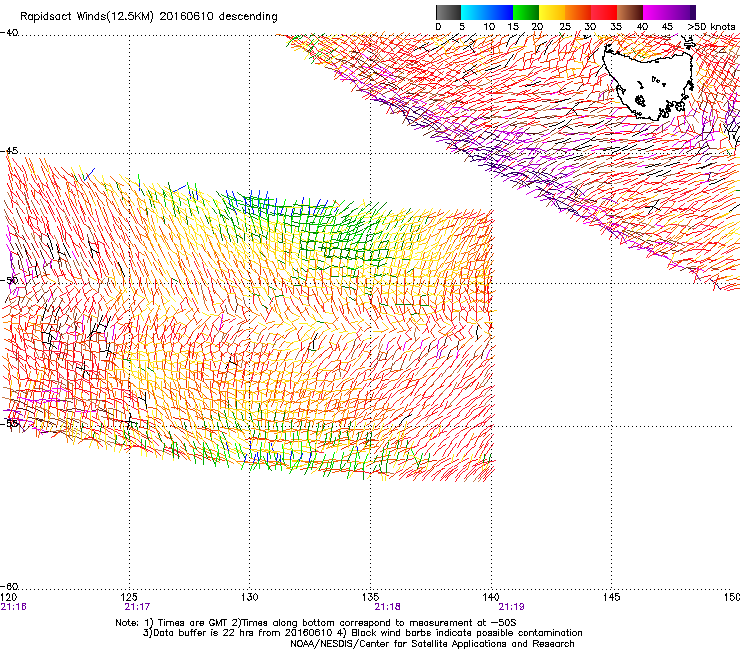Click legend tick label '10'
The width and height of the screenshot is (740, 650).
[x=489, y=27]
